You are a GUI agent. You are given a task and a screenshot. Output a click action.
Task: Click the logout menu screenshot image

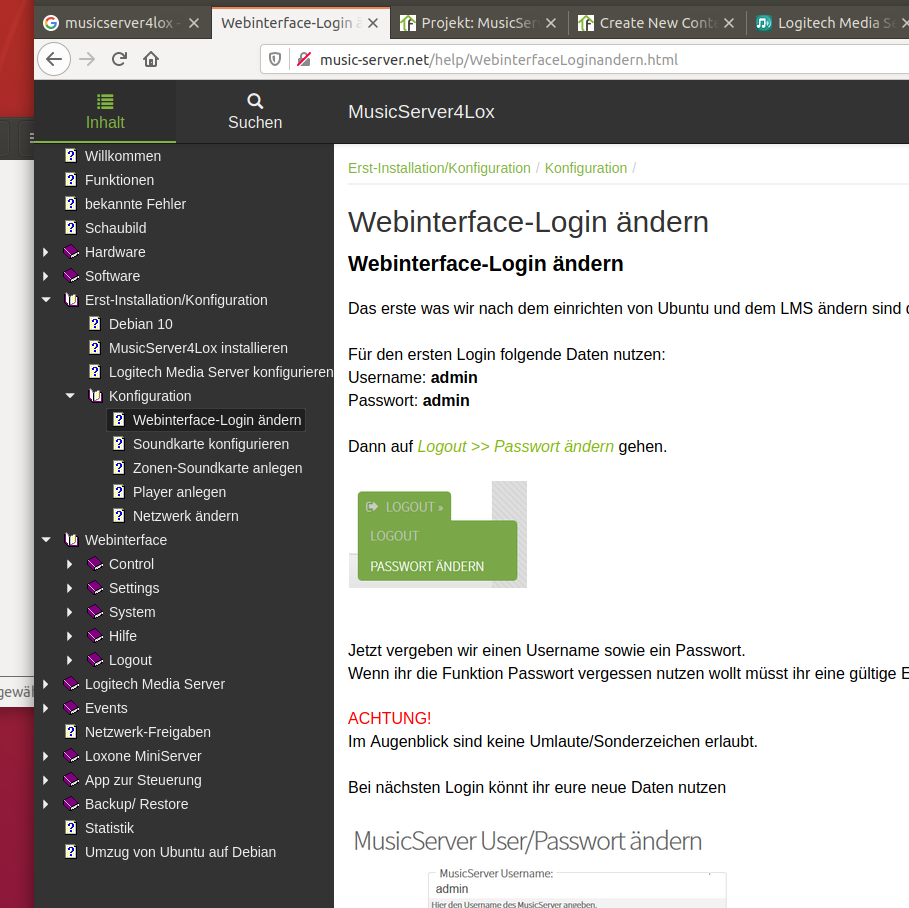tap(438, 534)
